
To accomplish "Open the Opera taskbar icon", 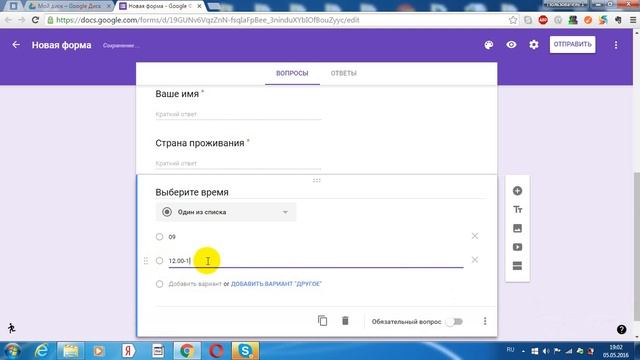I will (x=216, y=351).
